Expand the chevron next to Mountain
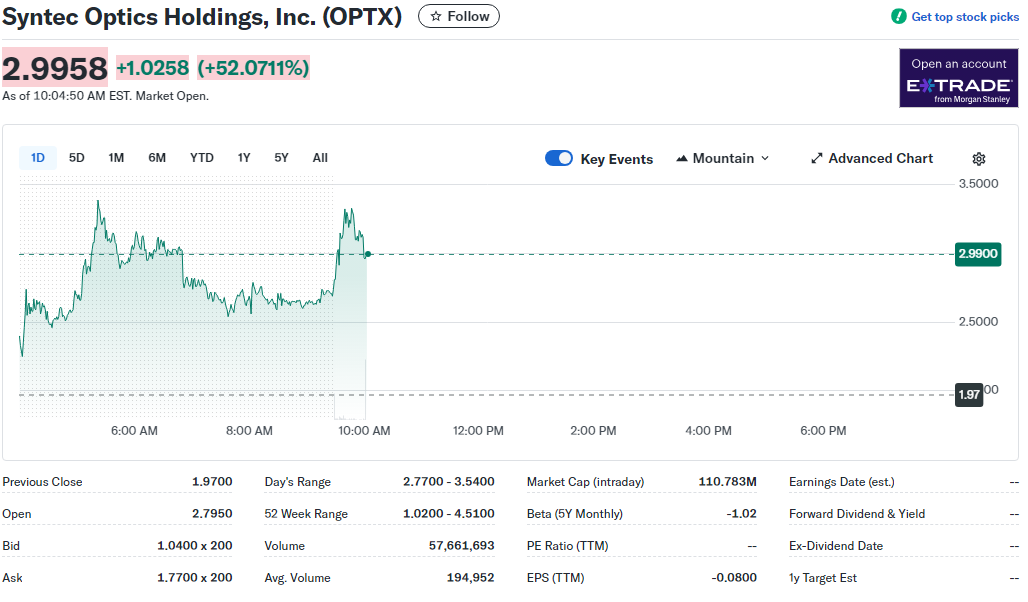The height and width of the screenshot is (602, 1028). pos(764,158)
